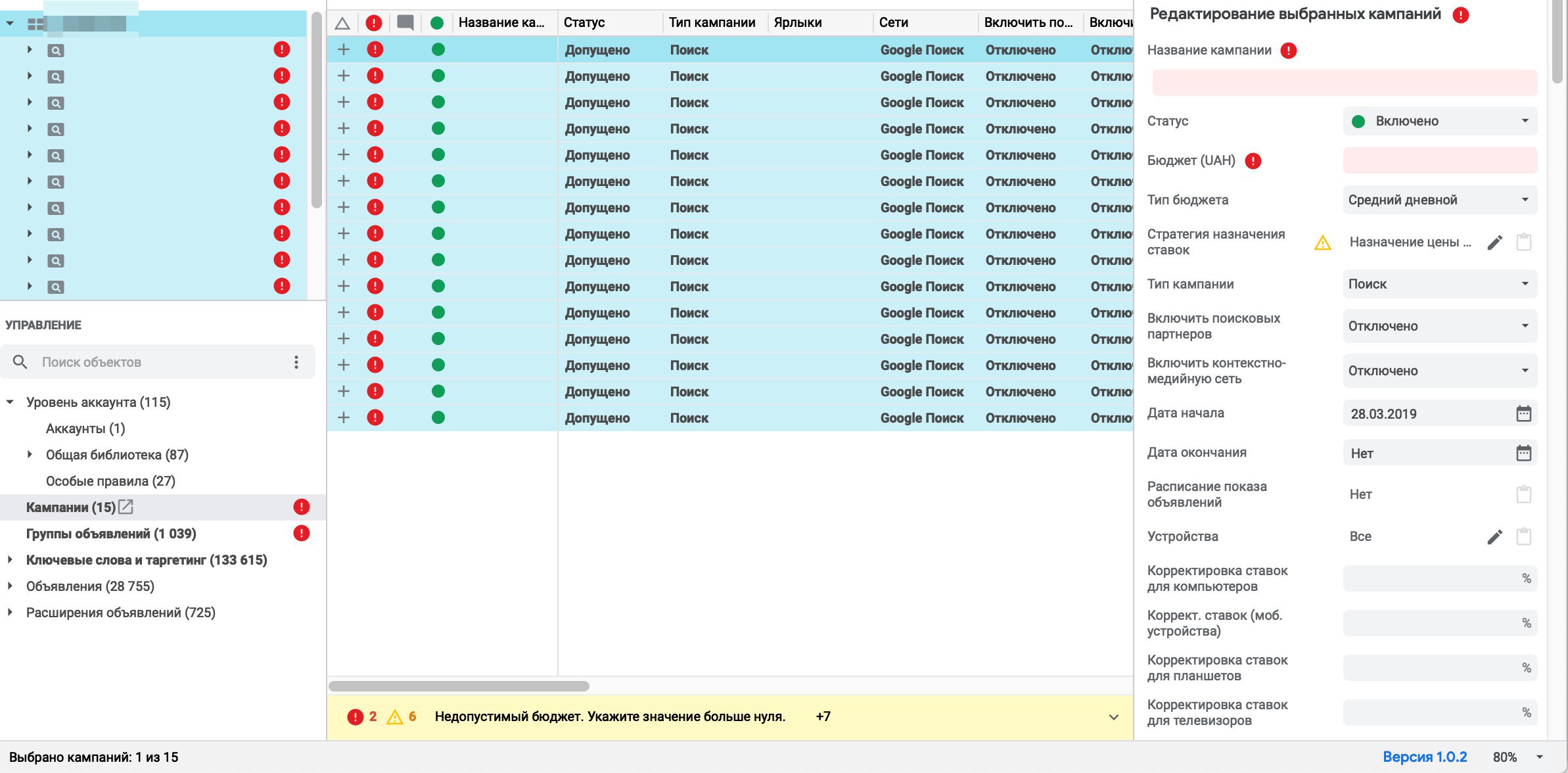Screen dimensions: 1568x773
Task: Open the end date calendar picker
Action: (1523, 453)
